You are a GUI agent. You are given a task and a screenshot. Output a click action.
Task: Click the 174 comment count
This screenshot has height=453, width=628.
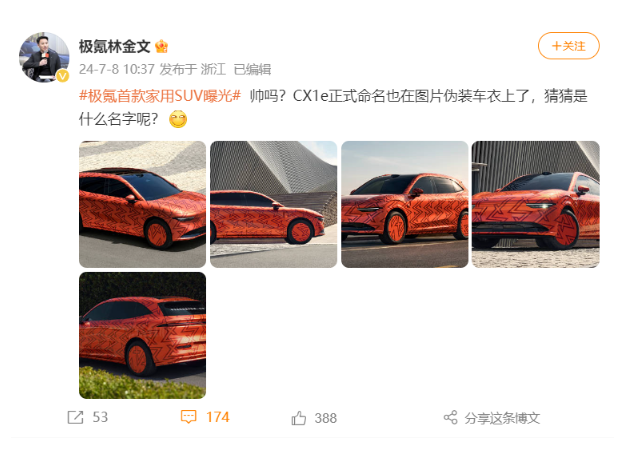217,417
